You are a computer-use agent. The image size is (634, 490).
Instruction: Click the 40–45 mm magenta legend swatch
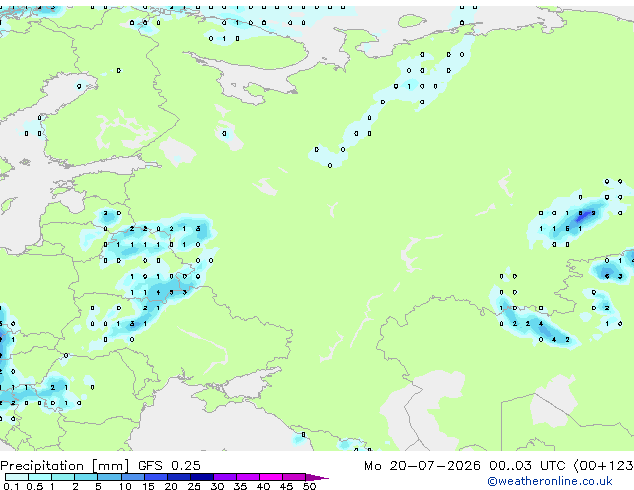271,477
